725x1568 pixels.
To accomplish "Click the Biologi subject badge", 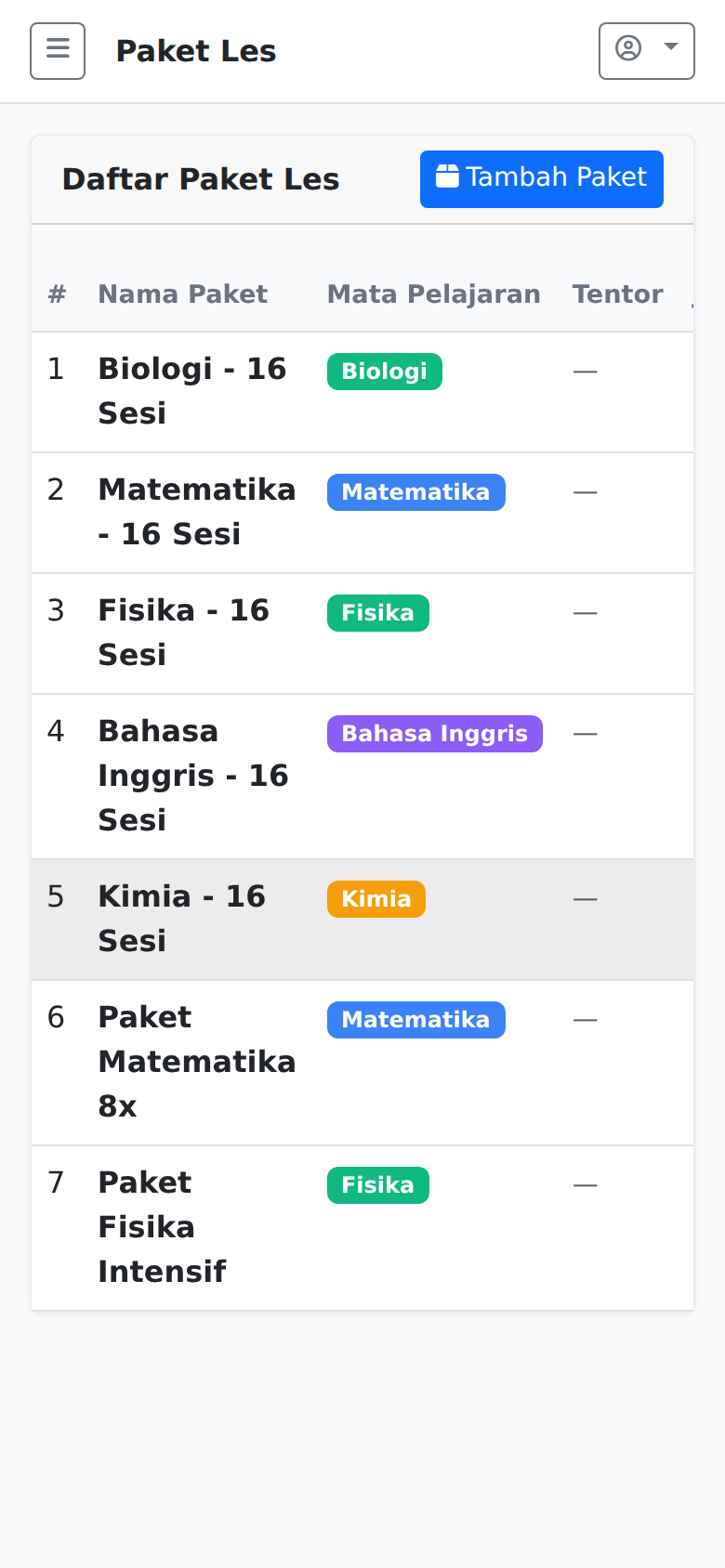I will coord(384,371).
